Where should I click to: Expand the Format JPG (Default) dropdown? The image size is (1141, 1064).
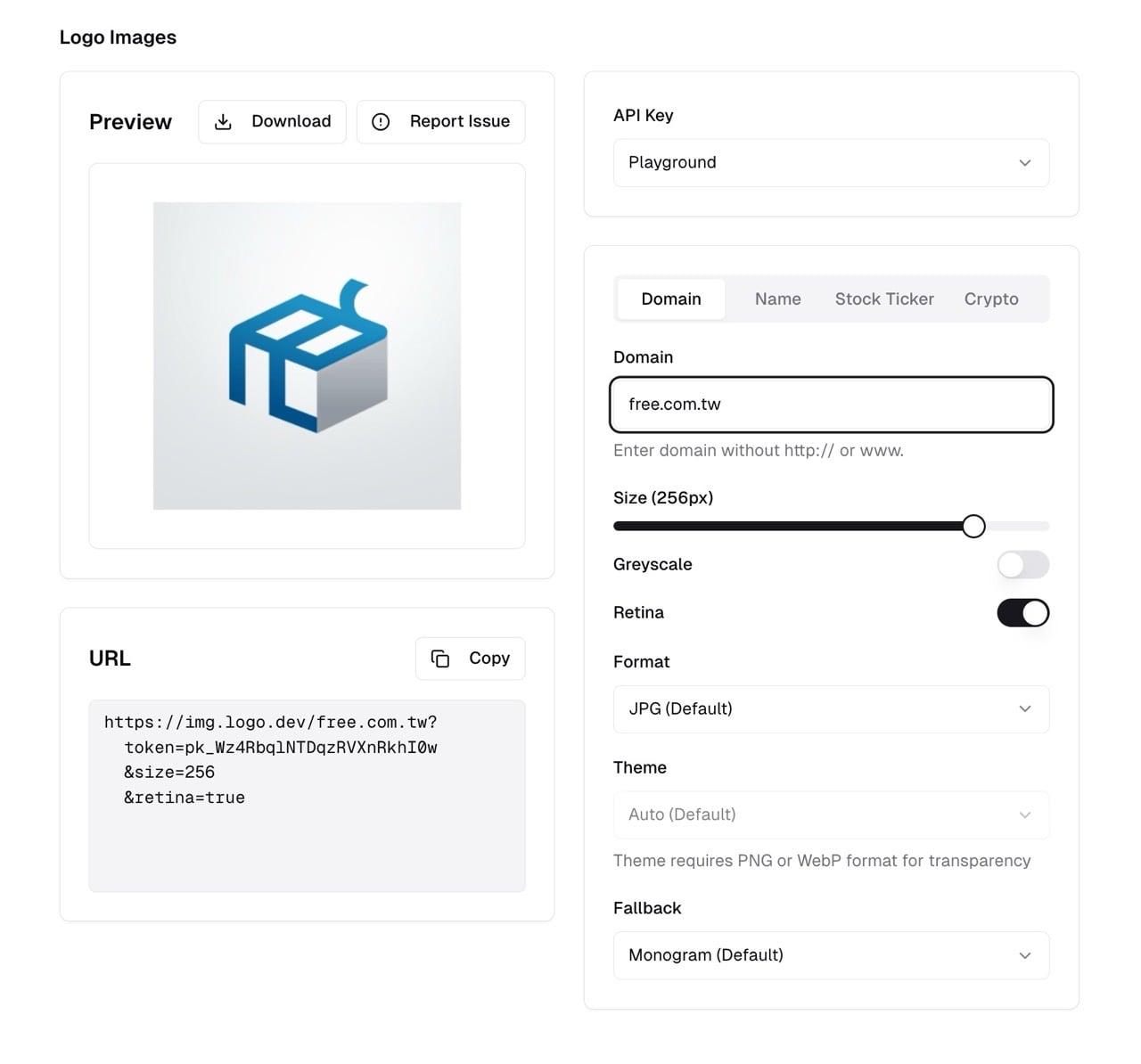tap(831, 709)
